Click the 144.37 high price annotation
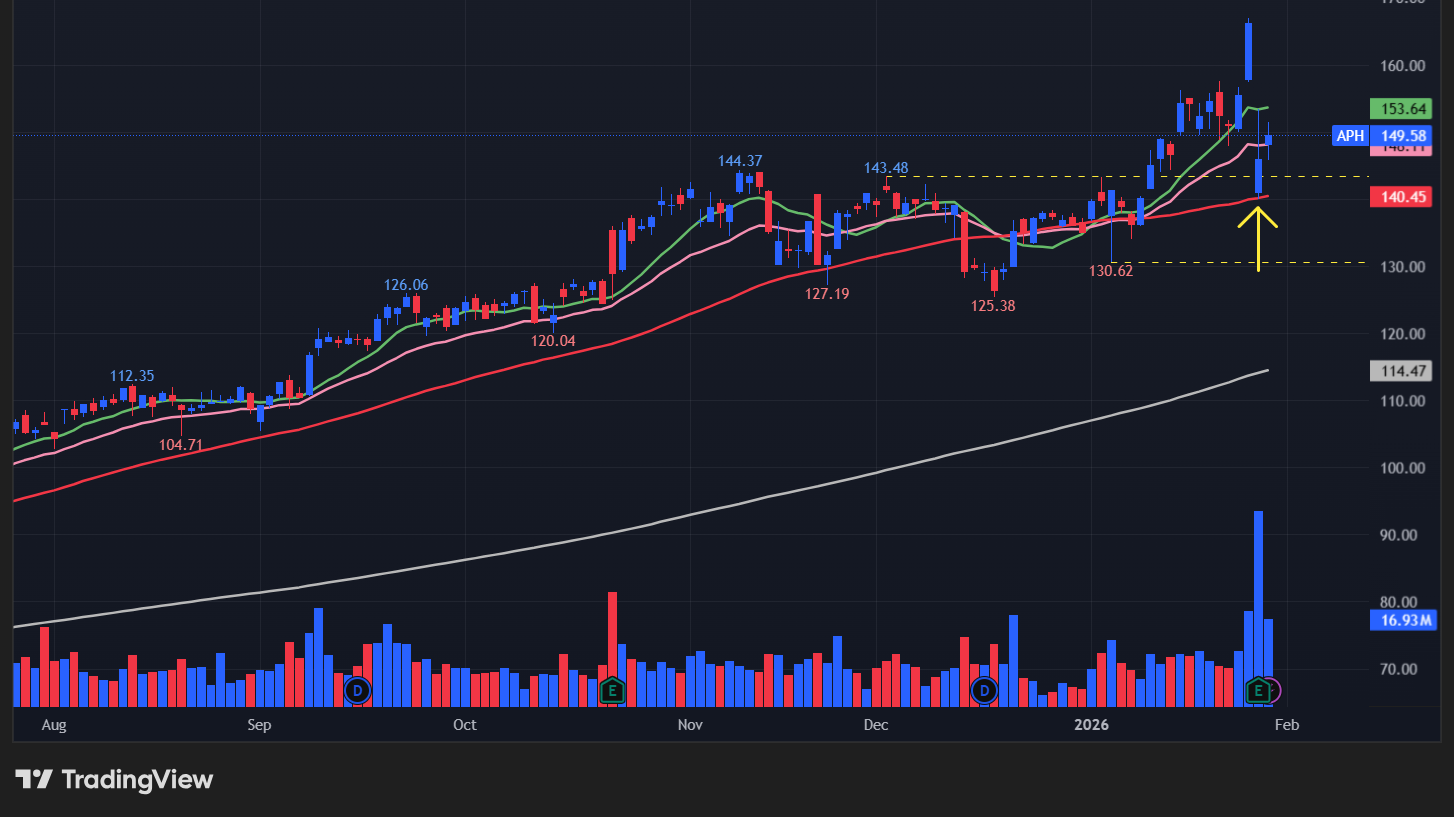The width and height of the screenshot is (1454, 817). tap(740, 161)
